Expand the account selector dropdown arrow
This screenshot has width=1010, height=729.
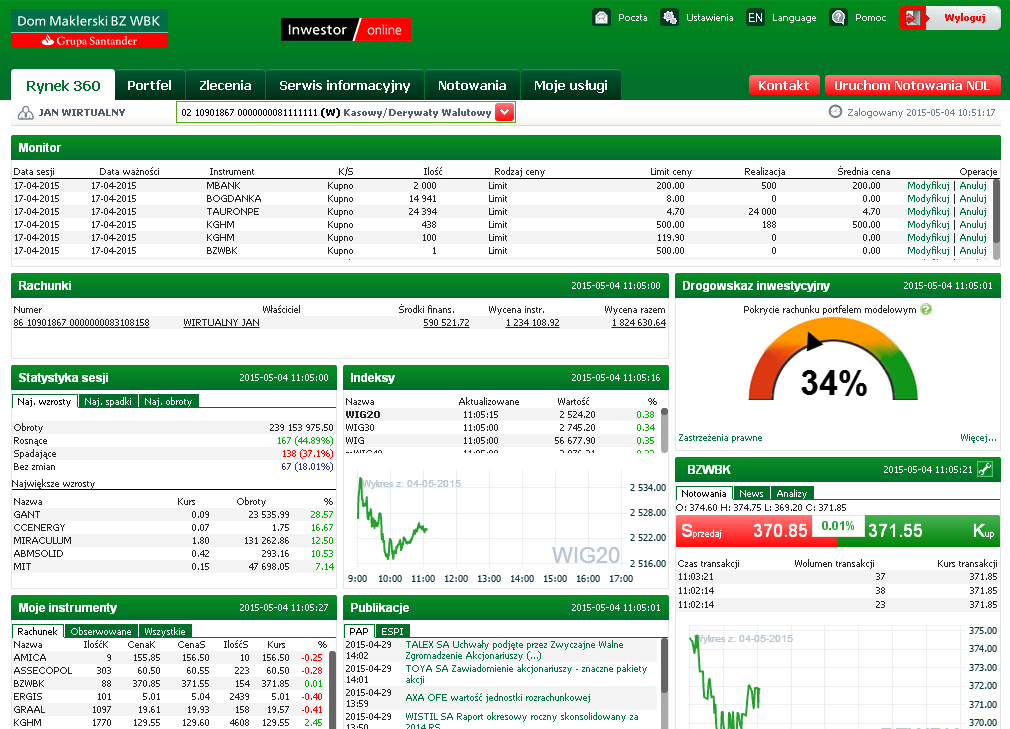(x=504, y=112)
